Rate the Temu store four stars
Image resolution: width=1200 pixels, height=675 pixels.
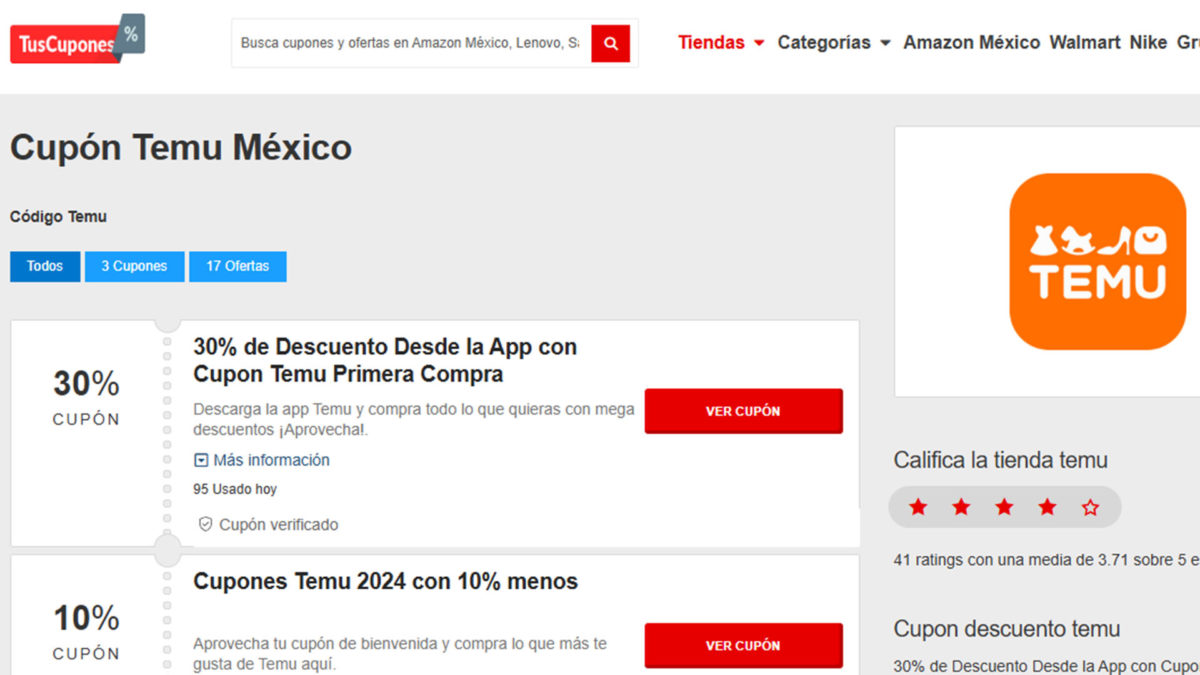[x=1047, y=507]
